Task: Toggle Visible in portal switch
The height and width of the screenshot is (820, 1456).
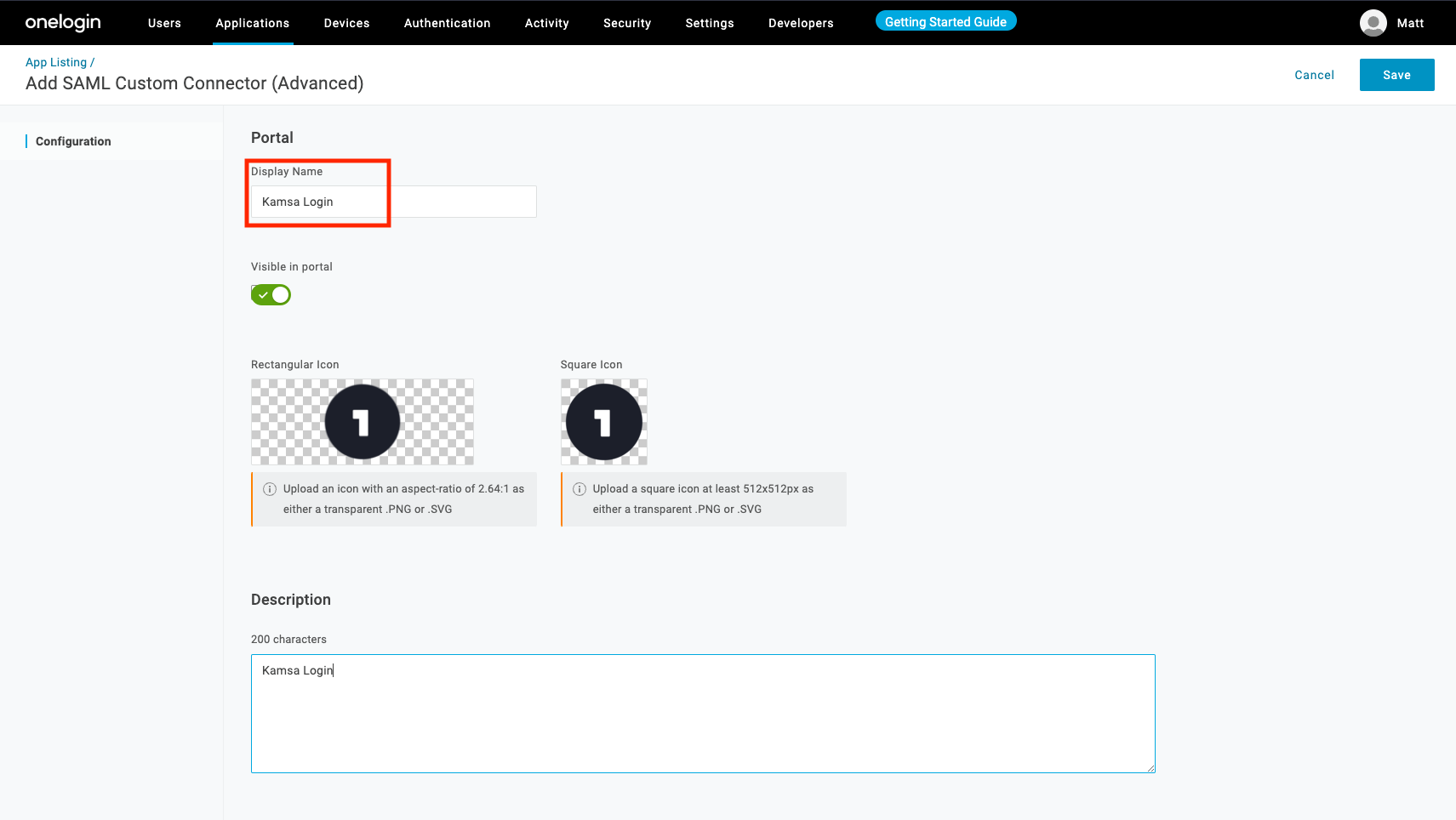Action: pos(271,294)
